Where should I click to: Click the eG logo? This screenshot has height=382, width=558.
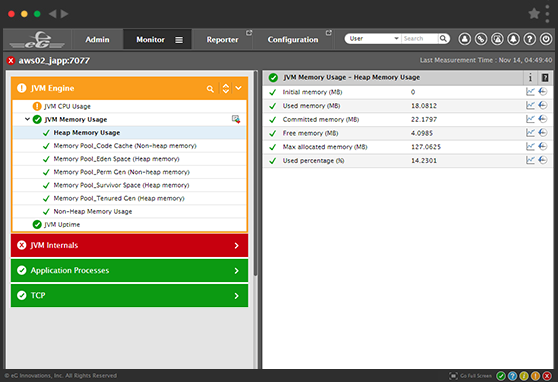37,40
